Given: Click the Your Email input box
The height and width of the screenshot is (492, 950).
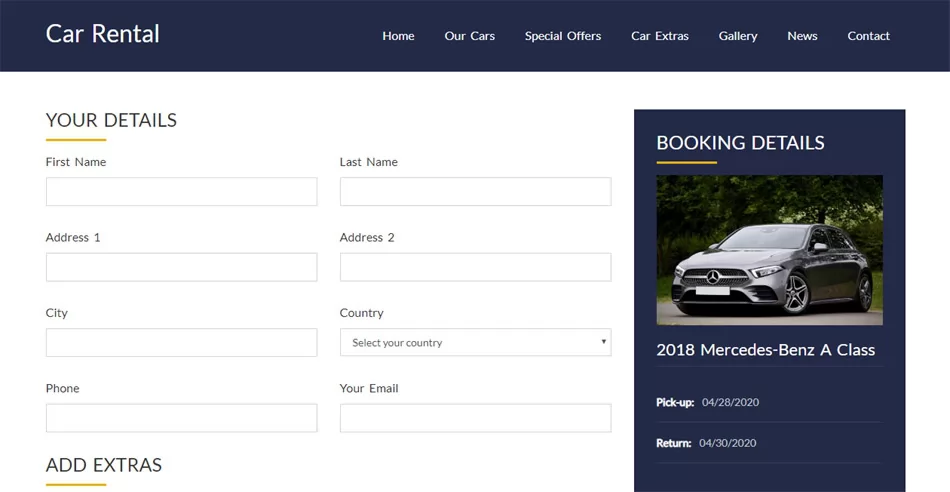Looking at the screenshot, I should [x=475, y=418].
